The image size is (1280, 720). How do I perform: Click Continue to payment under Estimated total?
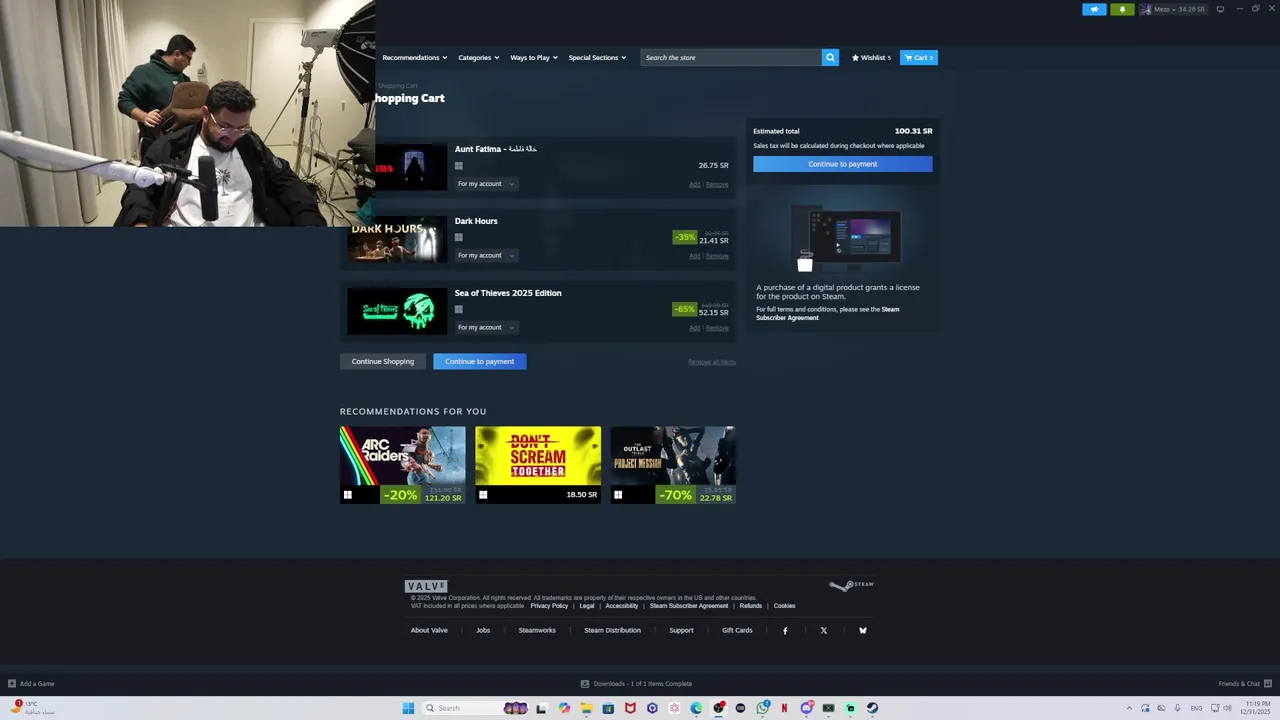pos(842,164)
